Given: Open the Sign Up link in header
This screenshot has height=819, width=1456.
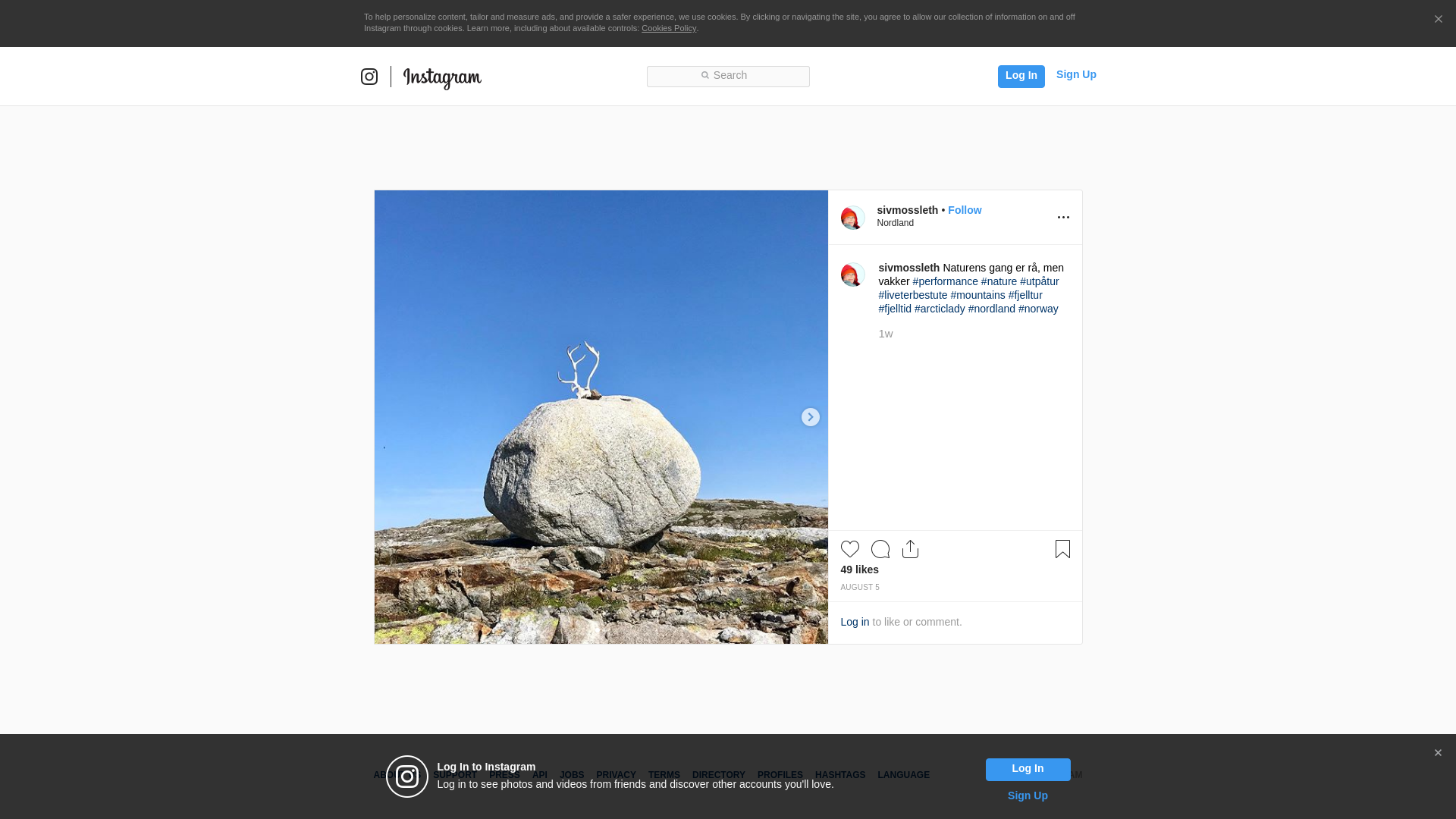Looking at the screenshot, I should [x=1076, y=74].
